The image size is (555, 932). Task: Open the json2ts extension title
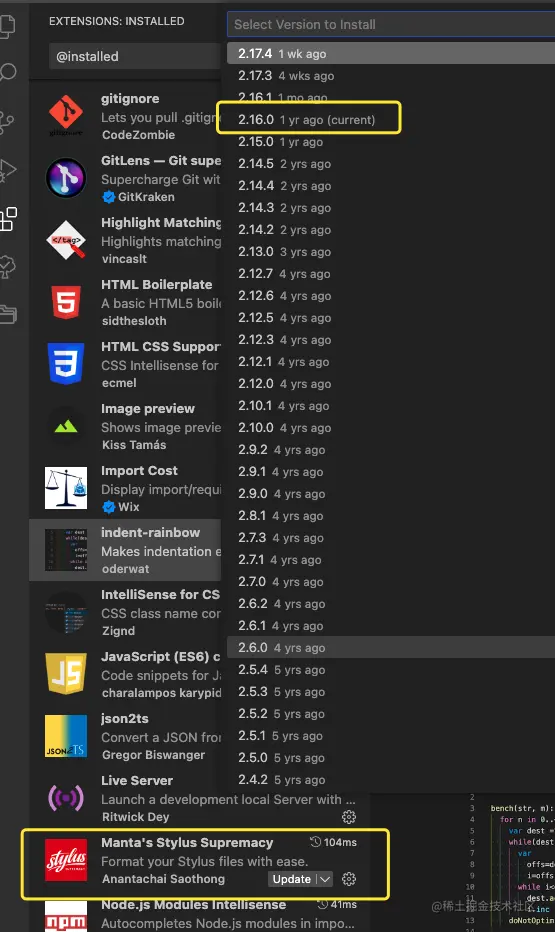(x=125, y=718)
